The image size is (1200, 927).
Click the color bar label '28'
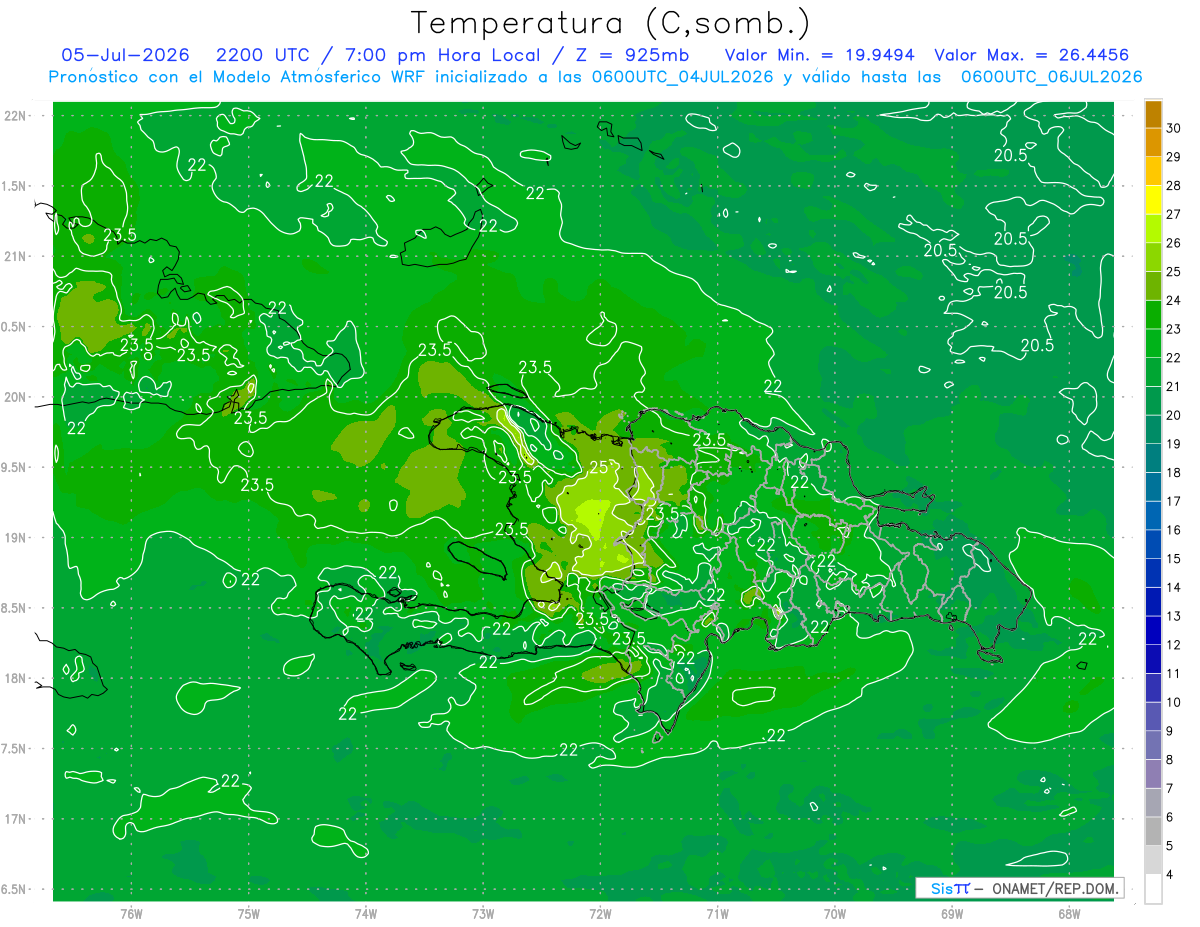coord(1174,185)
